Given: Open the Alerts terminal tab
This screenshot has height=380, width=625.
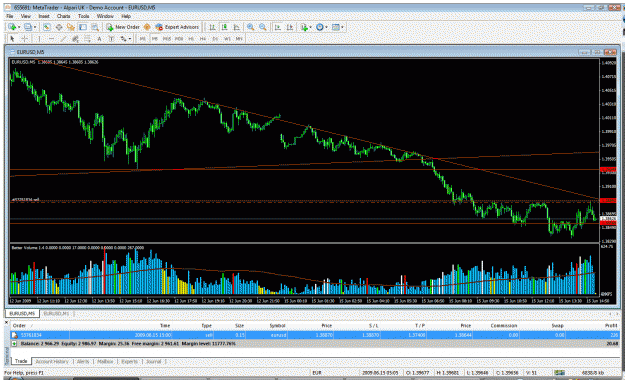Looking at the screenshot, I should pyautogui.click(x=83, y=361).
